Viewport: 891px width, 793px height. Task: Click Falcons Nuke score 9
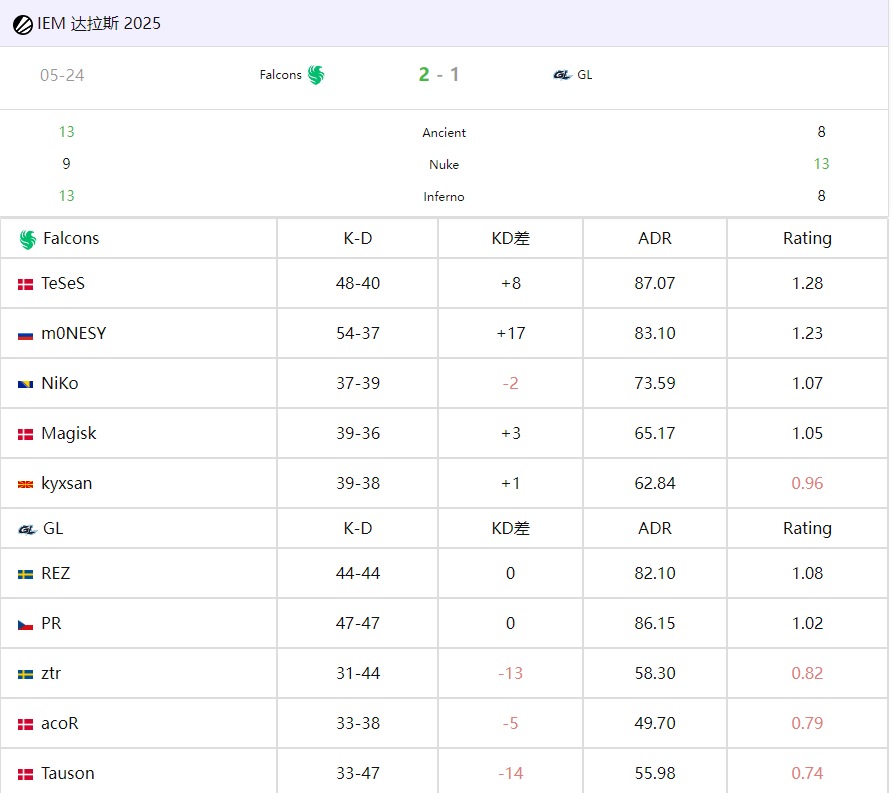point(66,164)
